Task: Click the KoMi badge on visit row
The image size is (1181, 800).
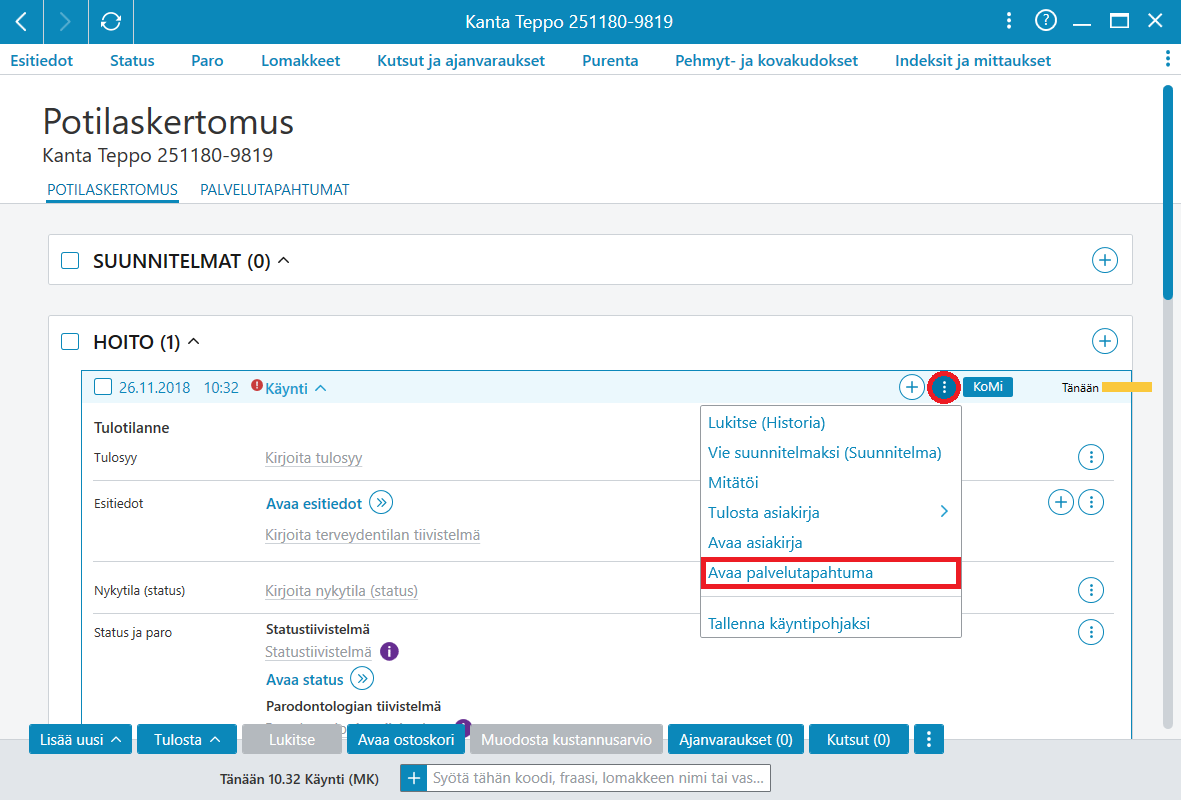Action: 987,387
